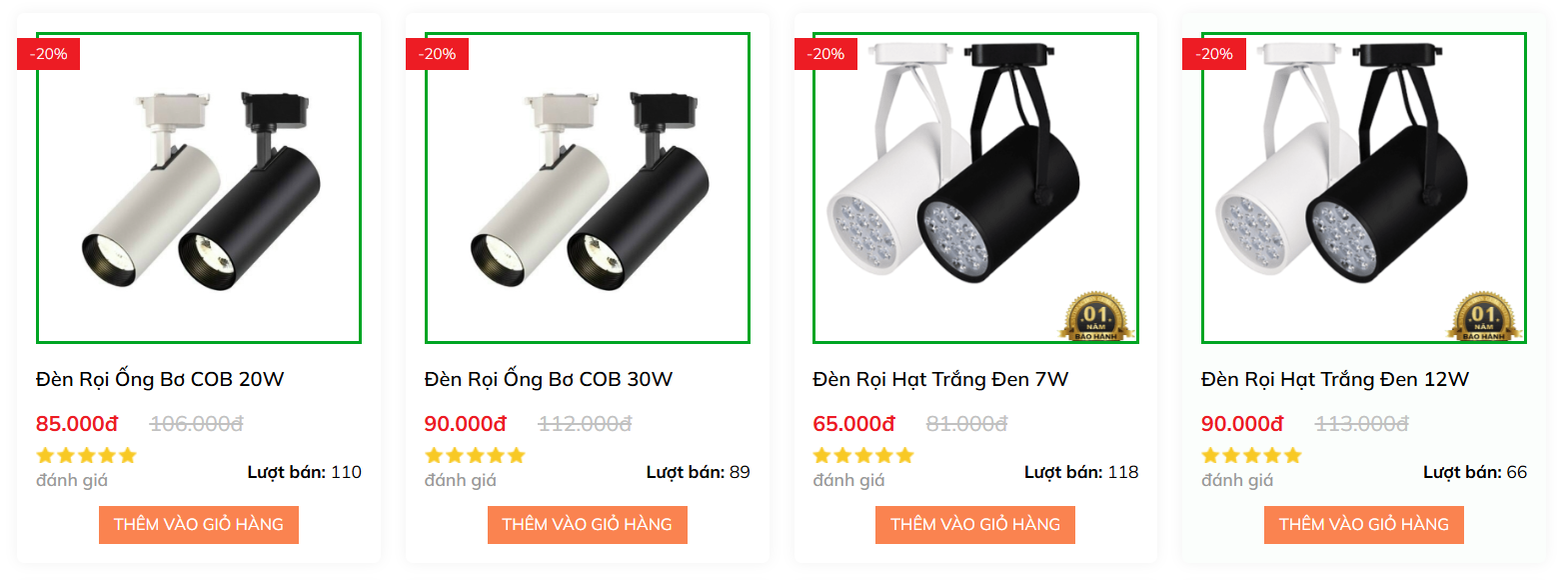The height and width of the screenshot is (580, 1568).
Task: Open the Đèn Rọi Ống Bơ COB 30W title link
Action: [549, 379]
